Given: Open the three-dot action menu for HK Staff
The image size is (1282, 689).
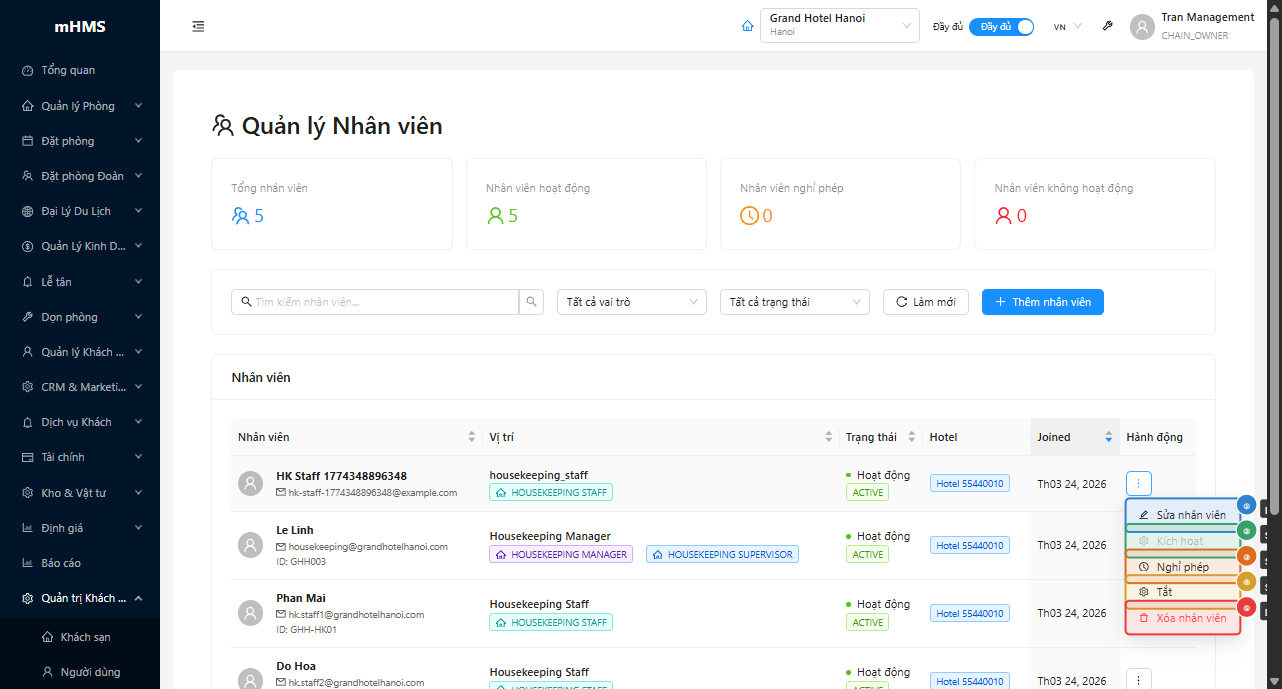Looking at the screenshot, I should click(x=1138, y=484).
